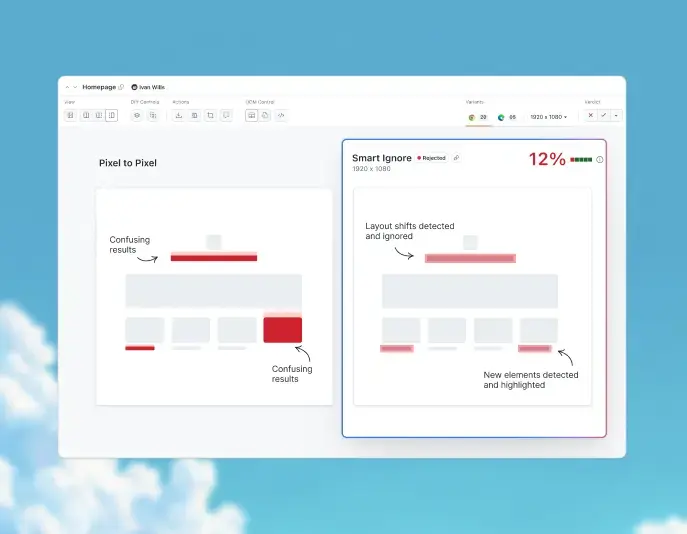Screen dimensions: 687x534
Task: Click the crop icon under Actions
Action: coord(210,116)
